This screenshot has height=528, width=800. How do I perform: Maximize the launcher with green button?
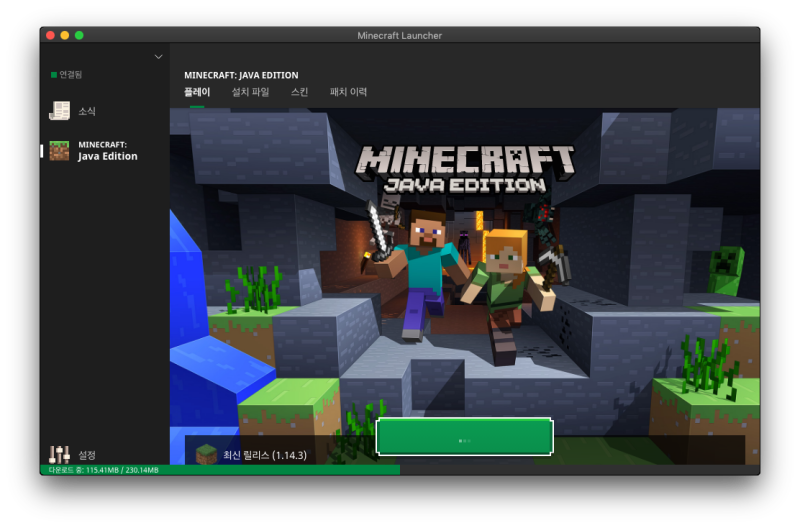pyautogui.click(x=79, y=35)
